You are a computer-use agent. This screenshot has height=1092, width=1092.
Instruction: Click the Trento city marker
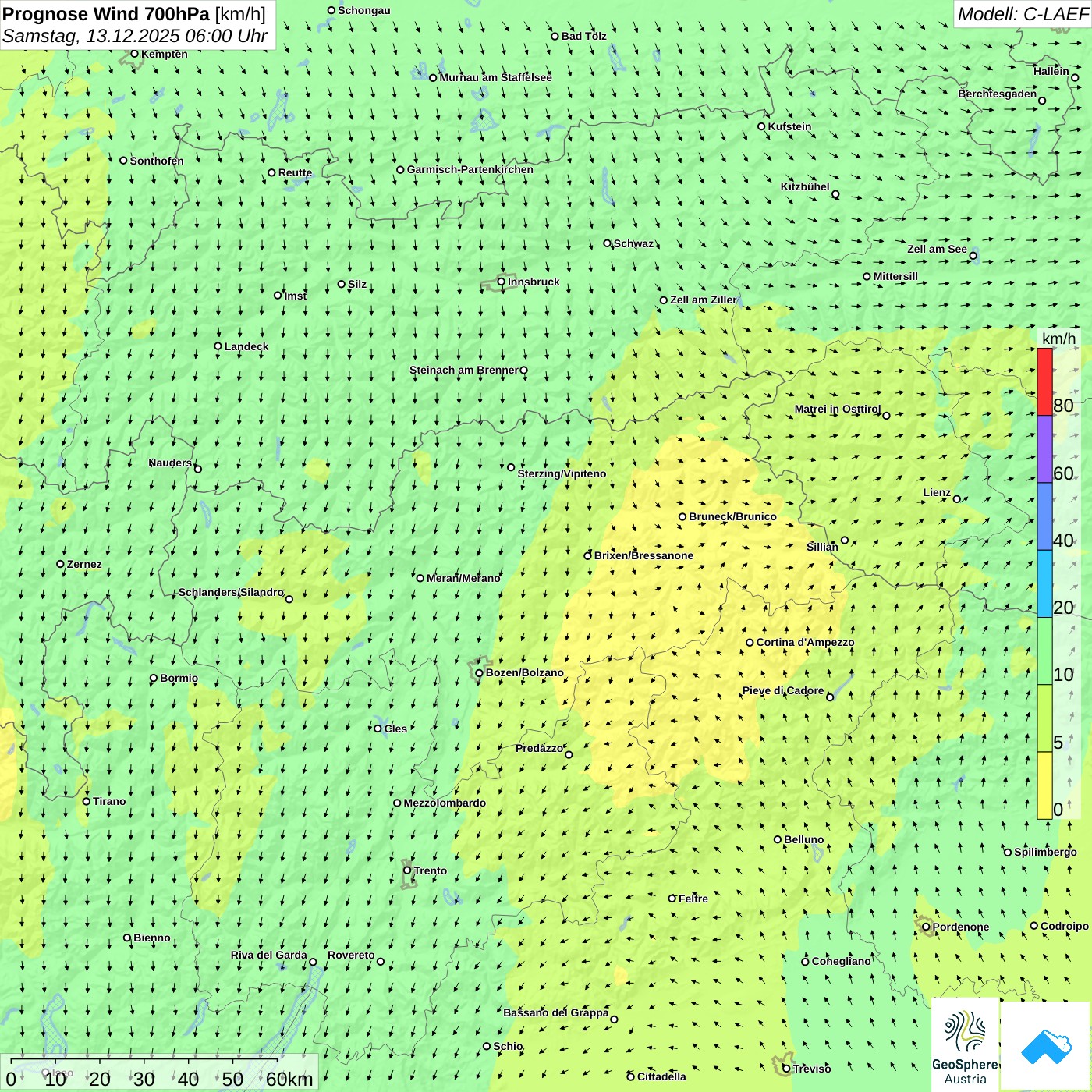click(x=407, y=870)
